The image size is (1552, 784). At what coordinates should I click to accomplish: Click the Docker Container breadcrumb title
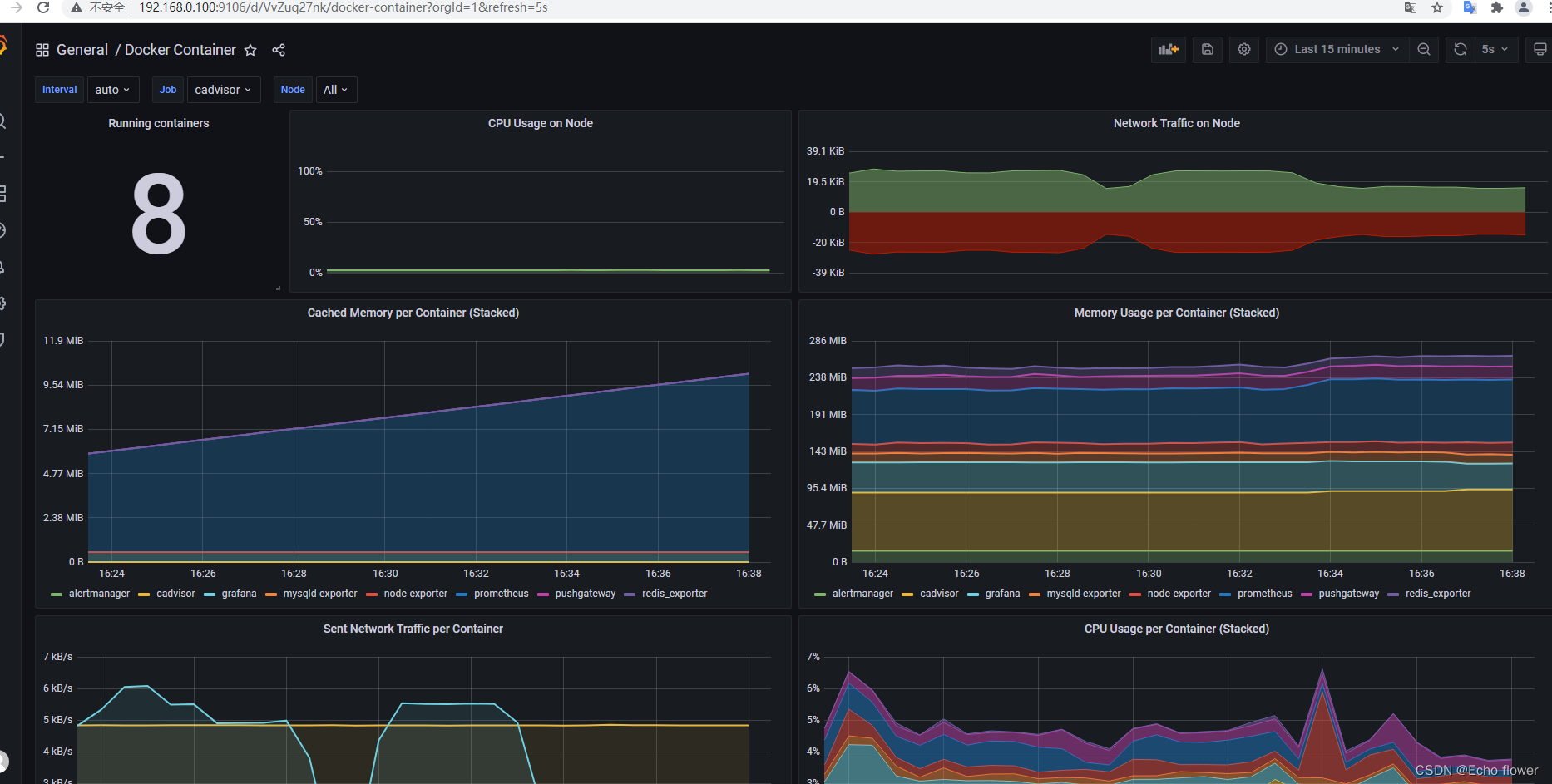click(x=180, y=50)
